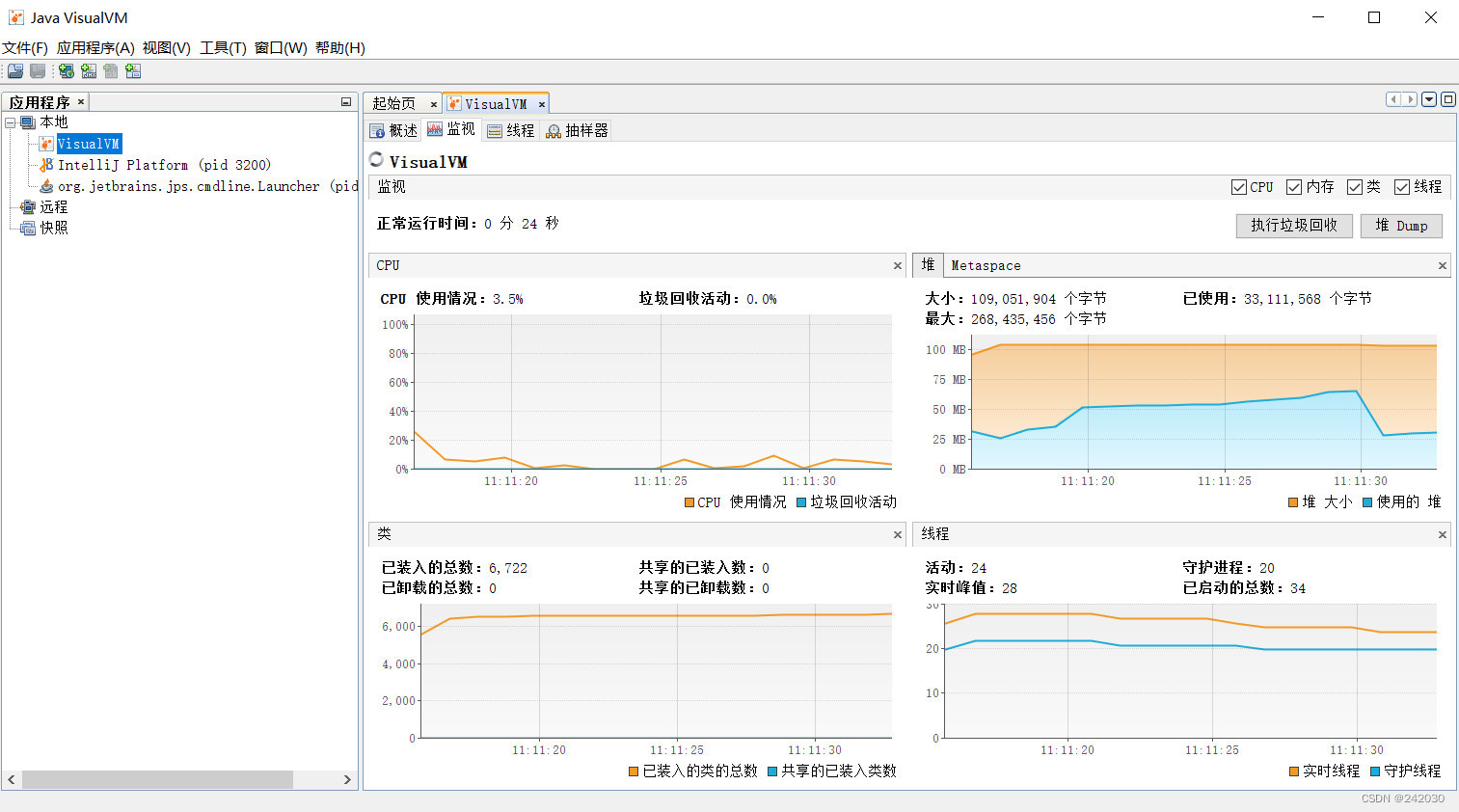Viewport: 1459px width, 812px height.
Task: Click the 已装入的总数 6,722 value
Action: (508, 568)
